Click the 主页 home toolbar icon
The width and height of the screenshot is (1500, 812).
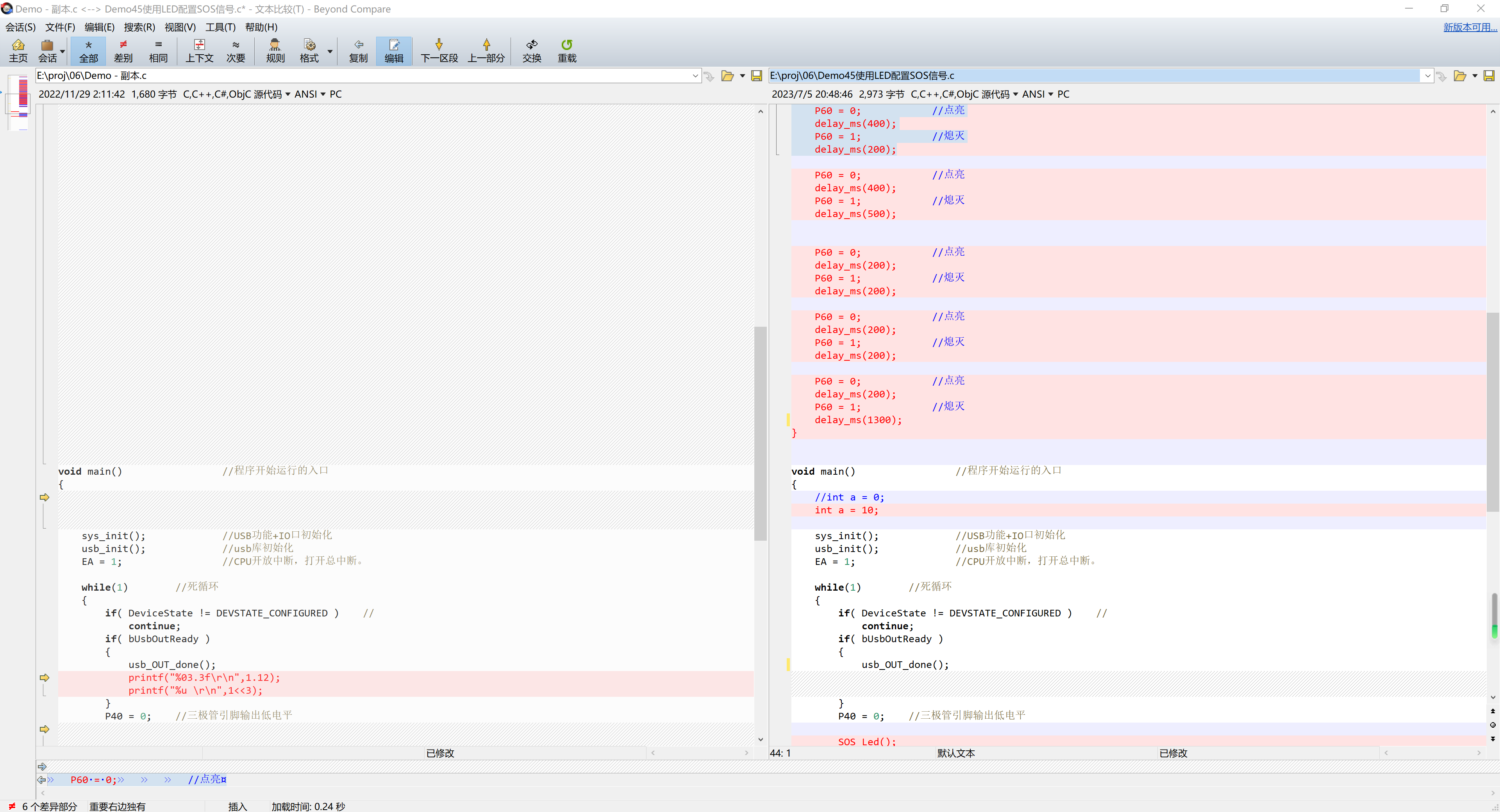pyautogui.click(x=18, y=51)
